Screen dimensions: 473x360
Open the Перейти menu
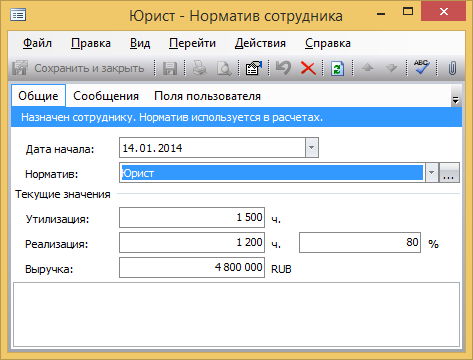pos(192,43)
